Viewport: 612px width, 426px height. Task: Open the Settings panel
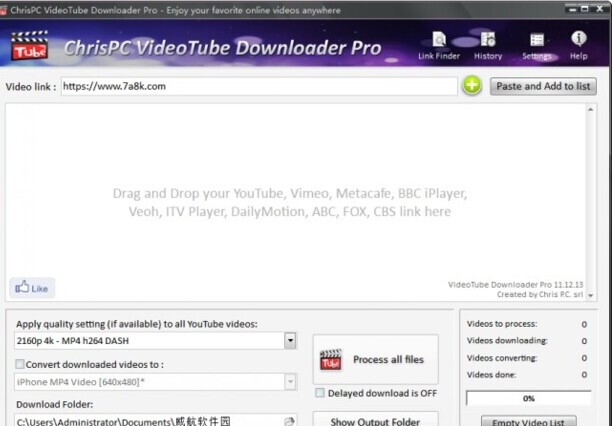click(537, 46)
